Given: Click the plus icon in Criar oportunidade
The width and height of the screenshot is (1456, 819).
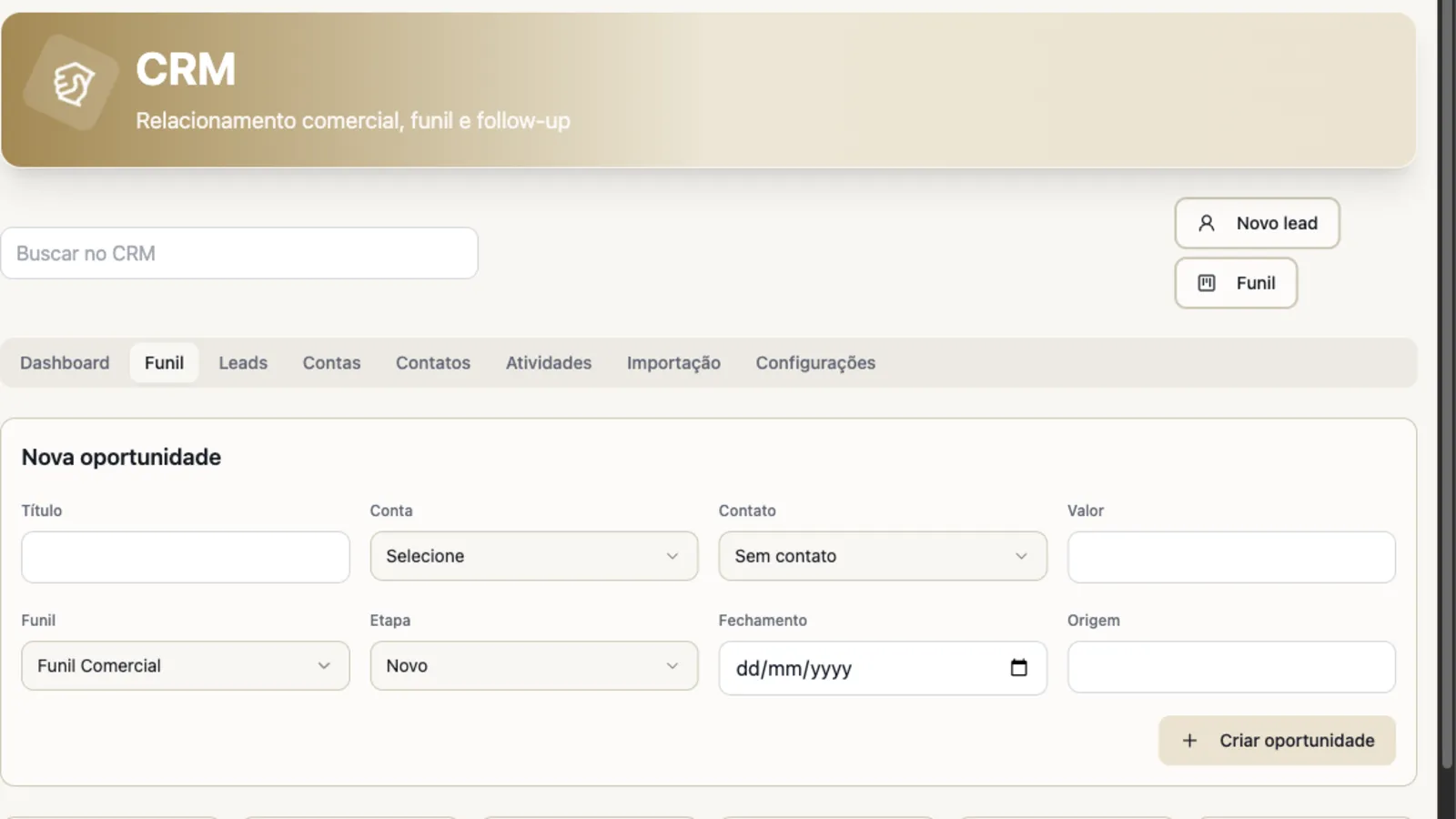Looking at the screenshot, I should tap(1189, 741).
